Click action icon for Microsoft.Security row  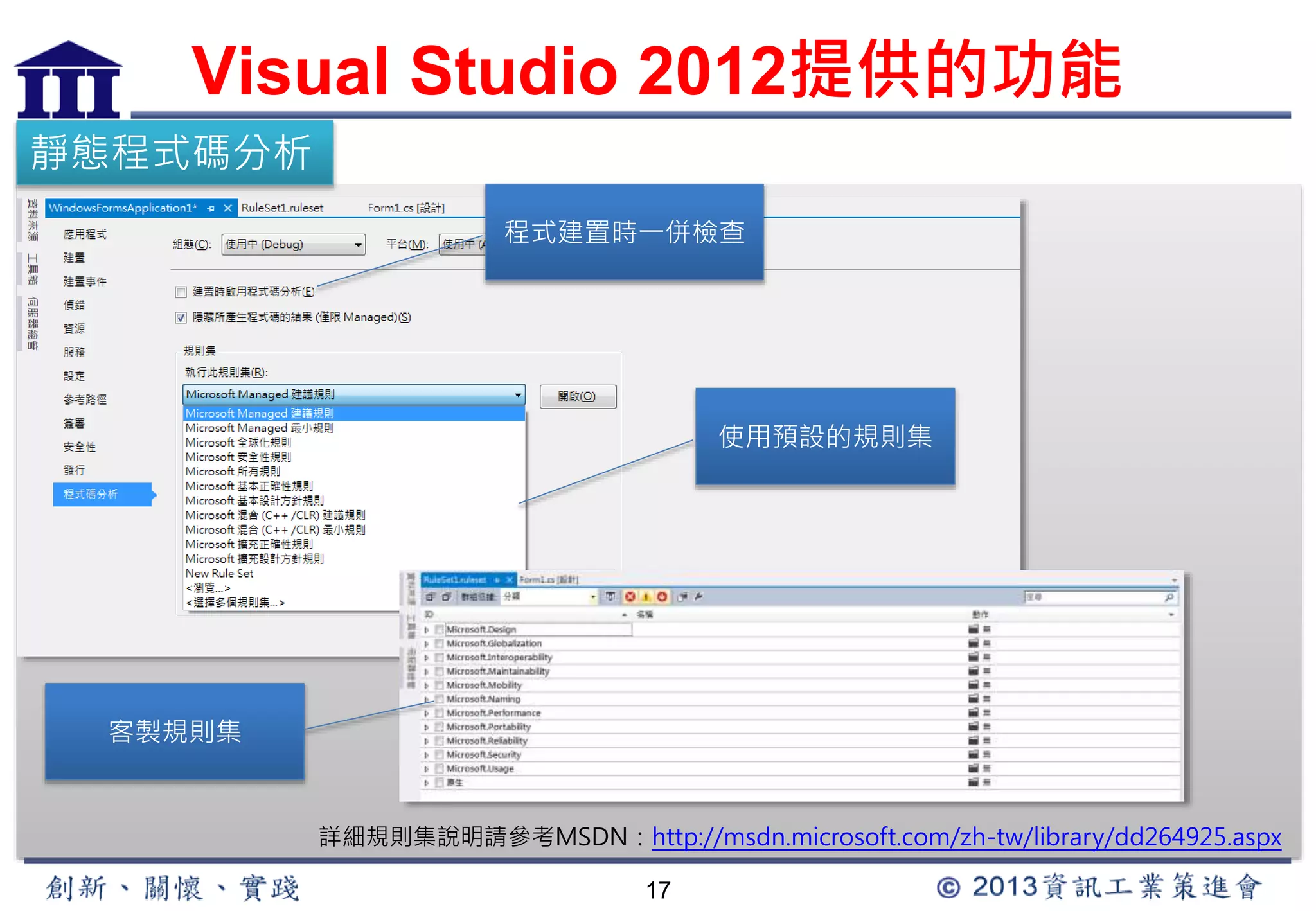[974, 755]
